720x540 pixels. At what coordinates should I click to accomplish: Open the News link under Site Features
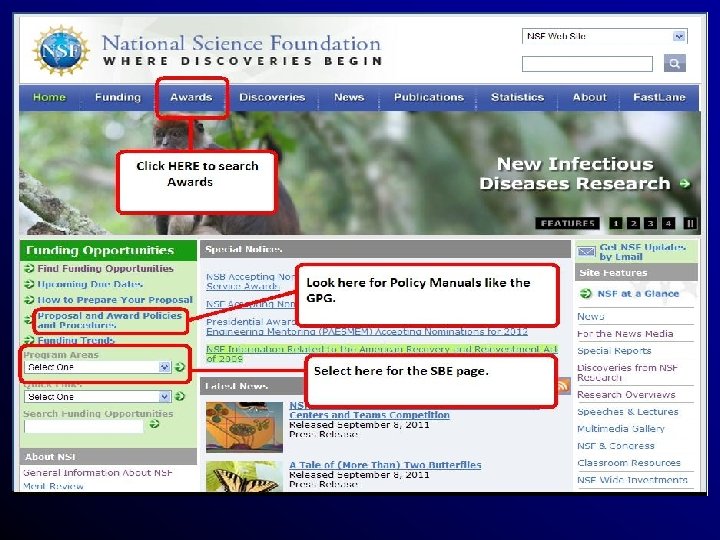[591, 316]
